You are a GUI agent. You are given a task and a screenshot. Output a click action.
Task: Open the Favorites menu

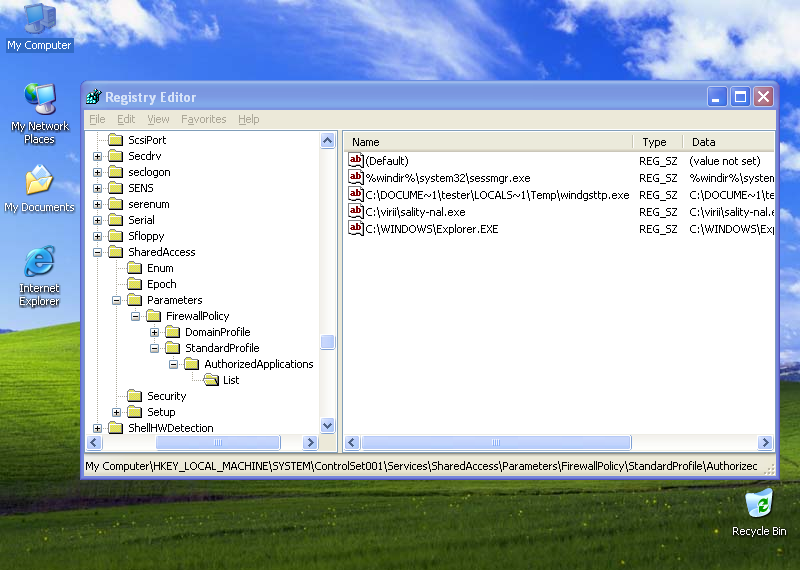point(204,119)
